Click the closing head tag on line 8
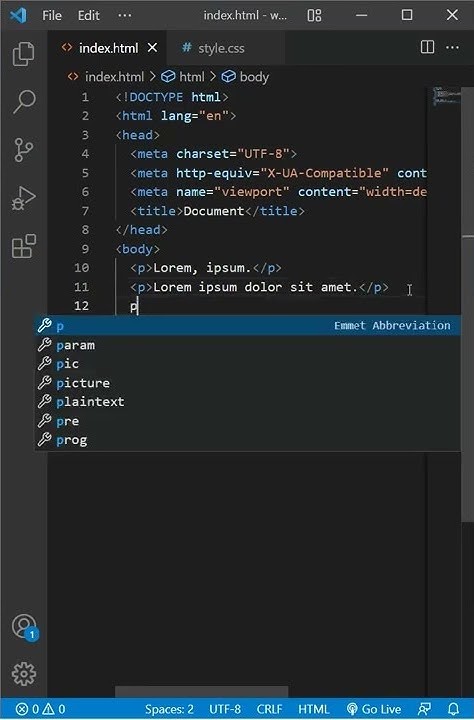Viewport: 474px width, 720px height. [x=141, y=230]
